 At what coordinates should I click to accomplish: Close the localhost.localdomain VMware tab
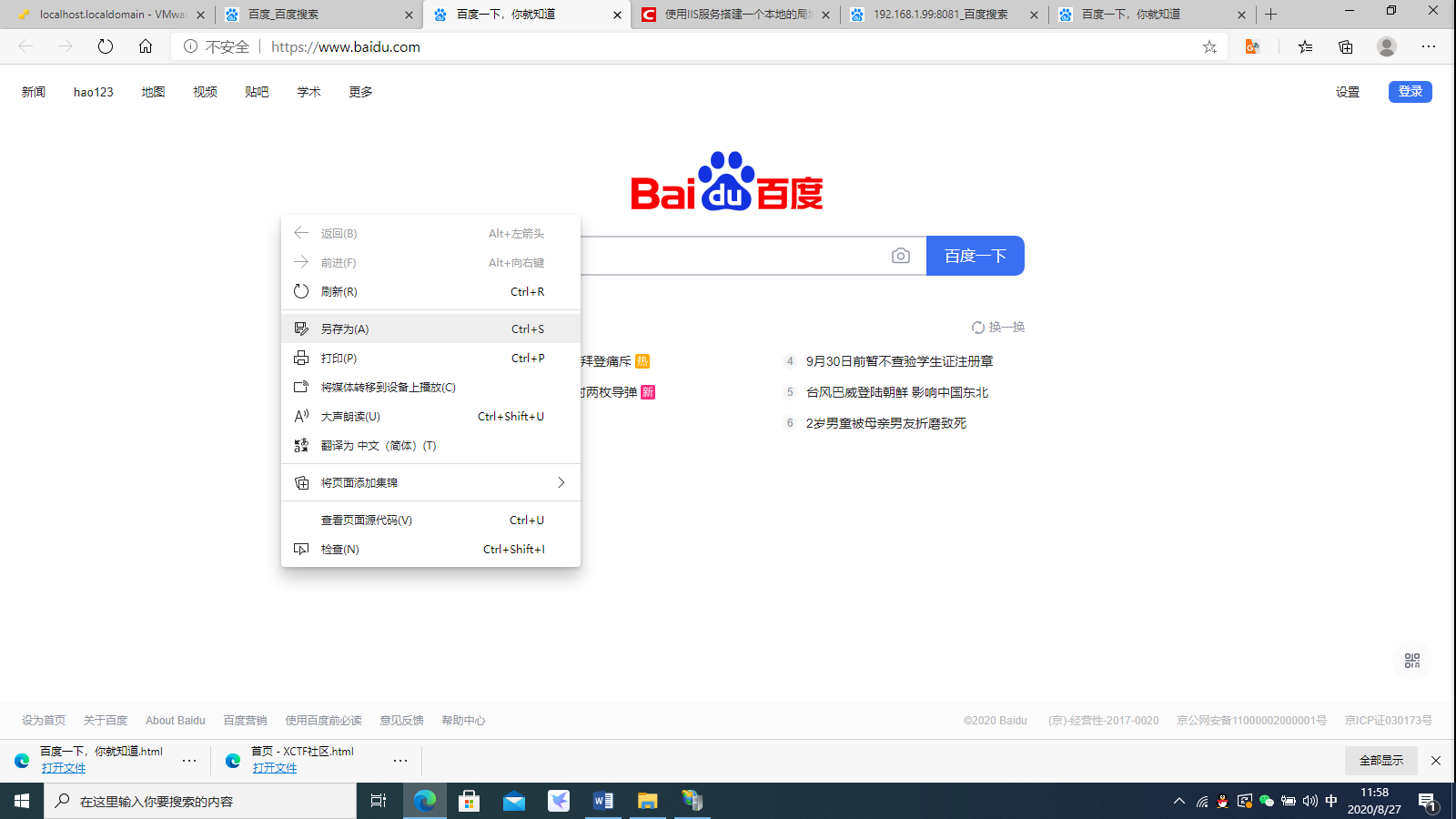tap(200, 15)
